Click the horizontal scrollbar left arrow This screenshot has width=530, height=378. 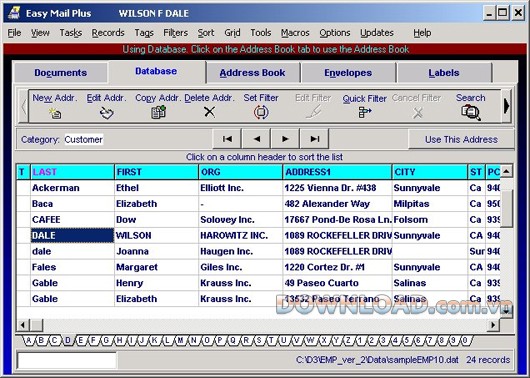(x=22, y=325)
